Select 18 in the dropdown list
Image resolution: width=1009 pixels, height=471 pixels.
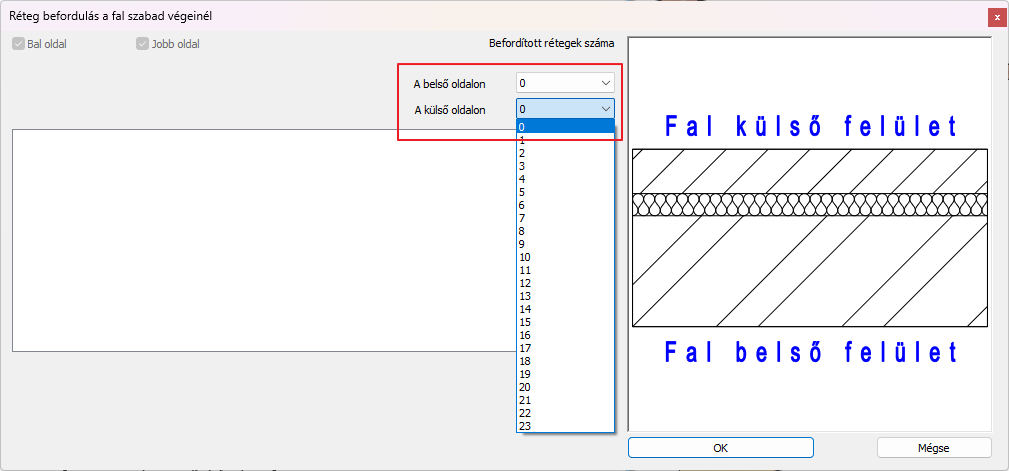pyautogui.click(x=564, y=361)
